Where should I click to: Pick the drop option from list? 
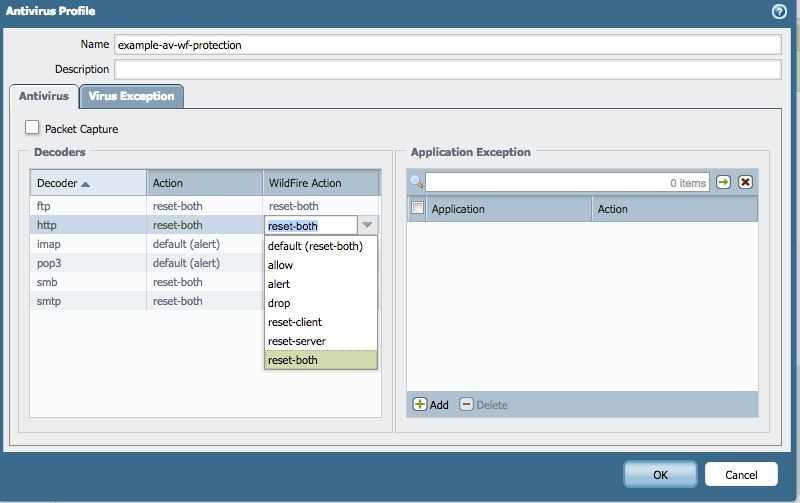pos(279,303)
